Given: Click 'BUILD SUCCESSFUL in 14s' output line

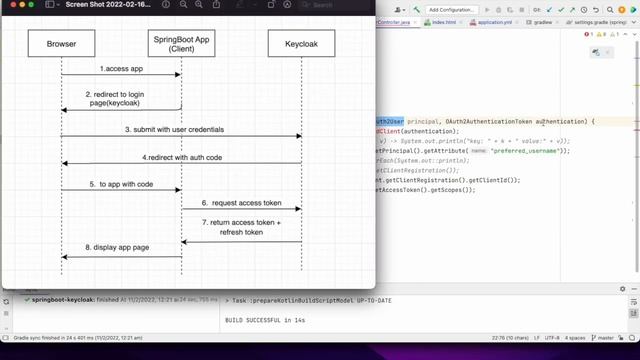Looking at the screenshot, I should (x=265, y=320).
